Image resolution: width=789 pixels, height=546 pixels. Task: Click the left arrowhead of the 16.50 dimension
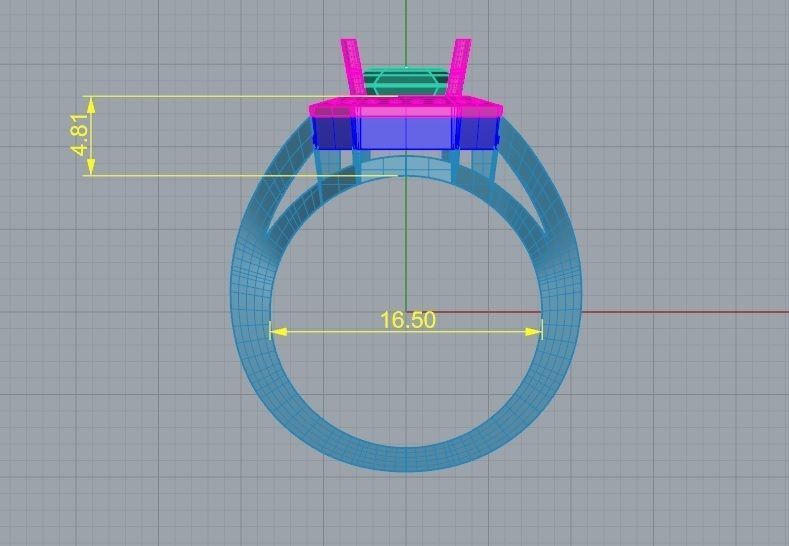(278, 332)
